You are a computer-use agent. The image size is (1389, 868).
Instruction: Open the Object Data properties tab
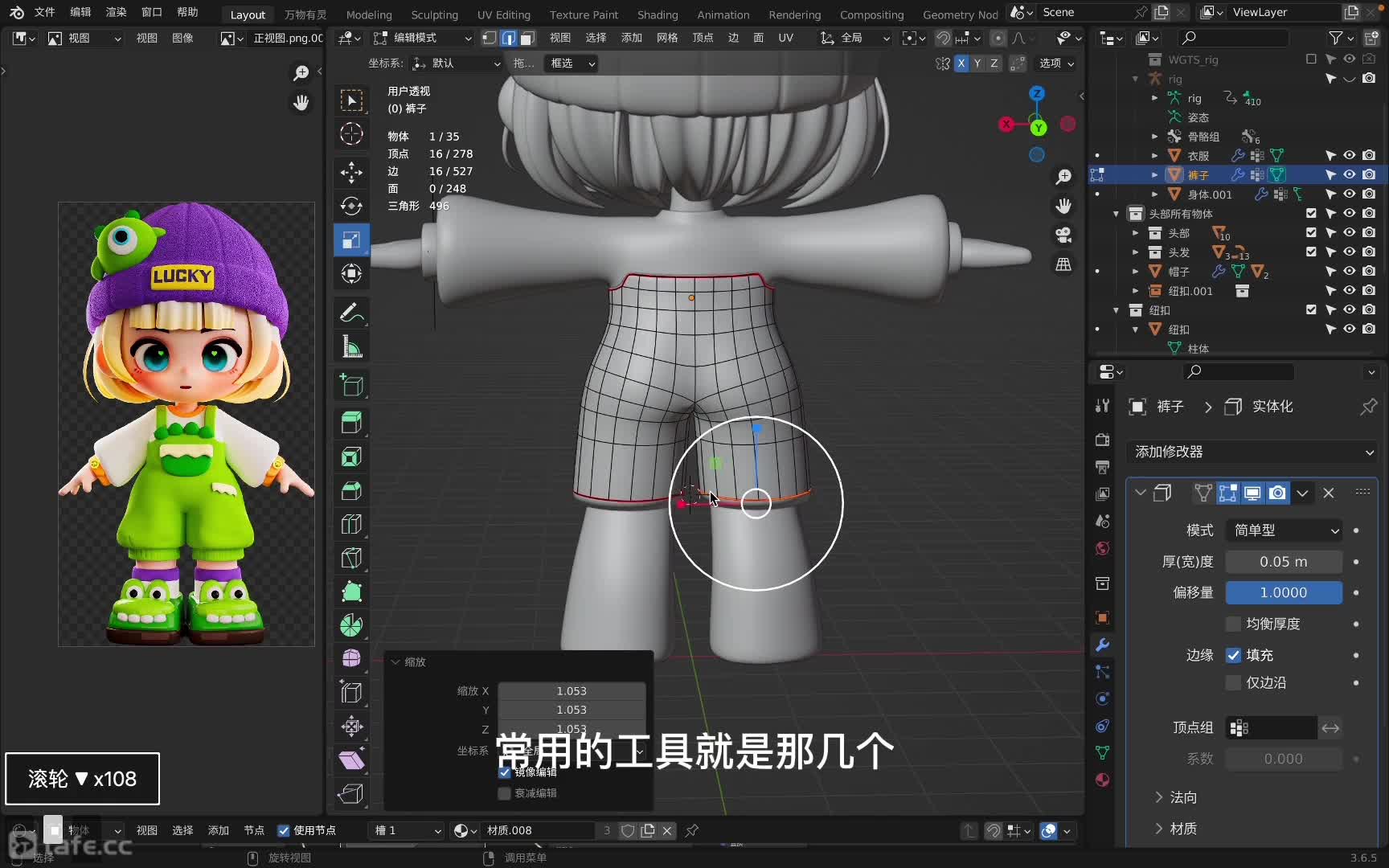point(1103,753)
